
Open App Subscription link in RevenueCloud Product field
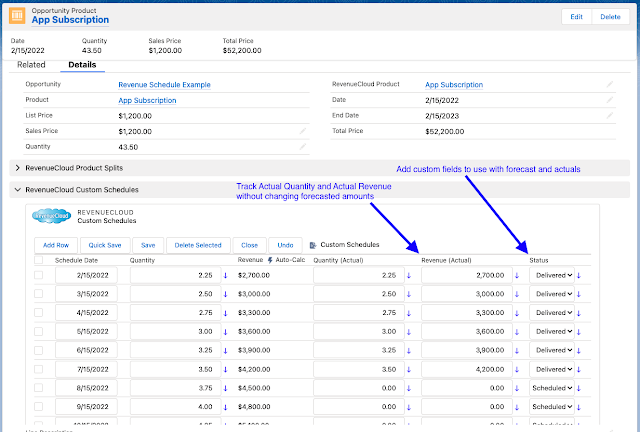[x=454, y=85]
